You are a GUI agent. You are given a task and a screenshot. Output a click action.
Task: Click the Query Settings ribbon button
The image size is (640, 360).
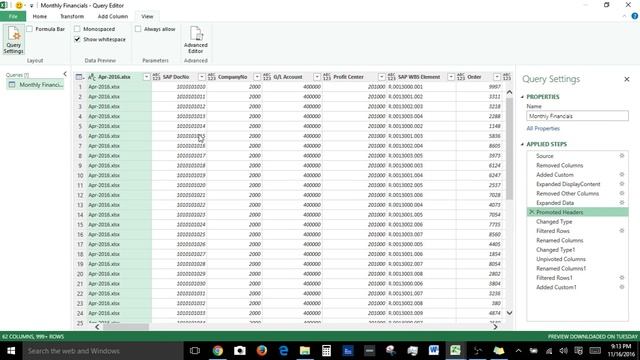[13, 40]
